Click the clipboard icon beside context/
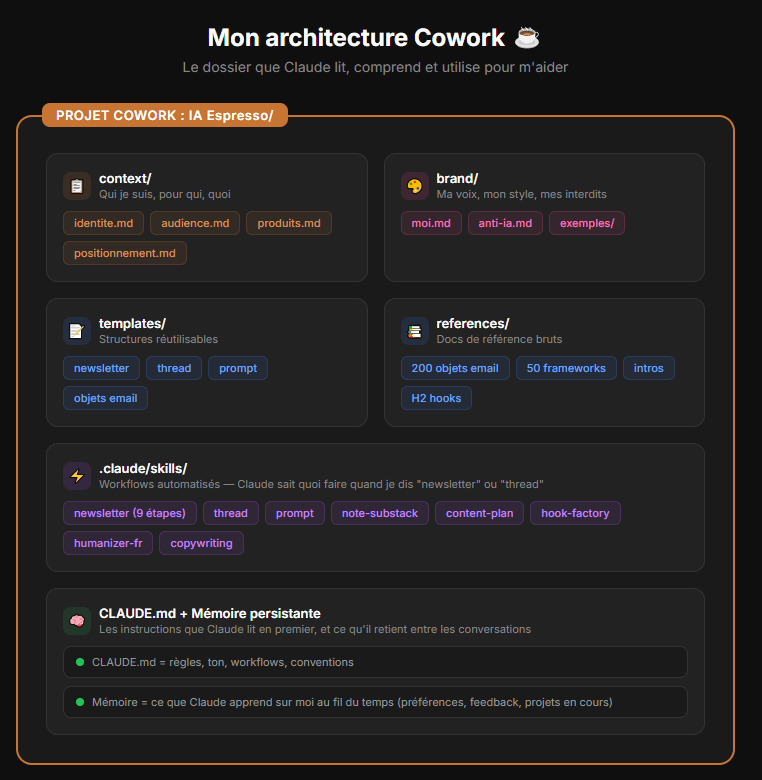Screen dimensions: 762x780 (x=77, y=186)
